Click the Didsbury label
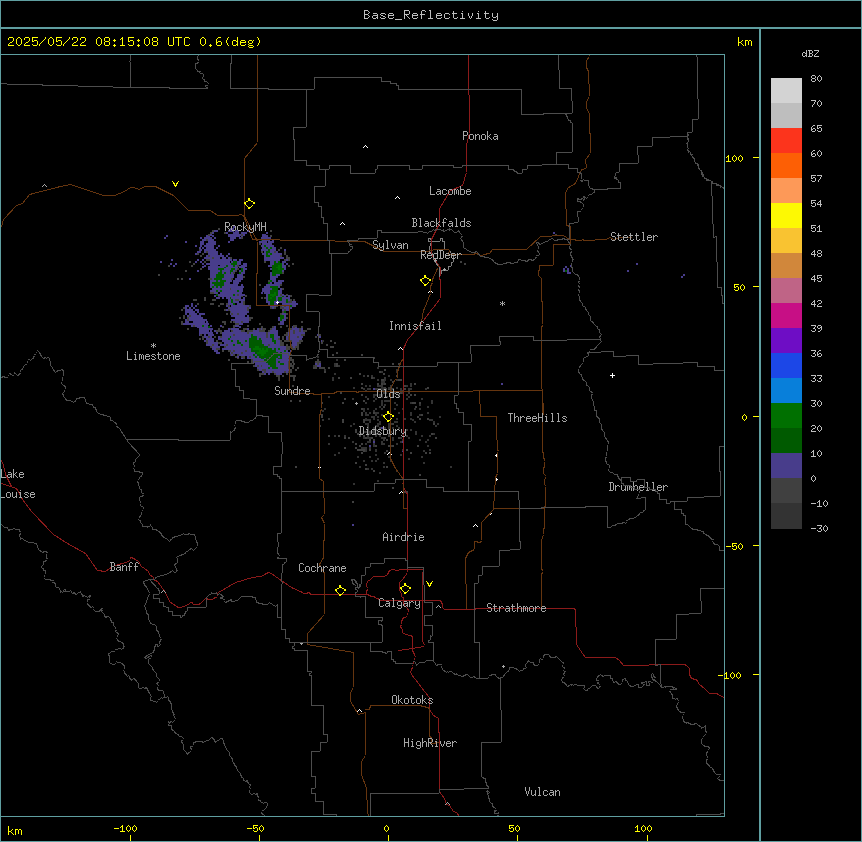This screenshot has height=842, width=862. pos(383,431)
